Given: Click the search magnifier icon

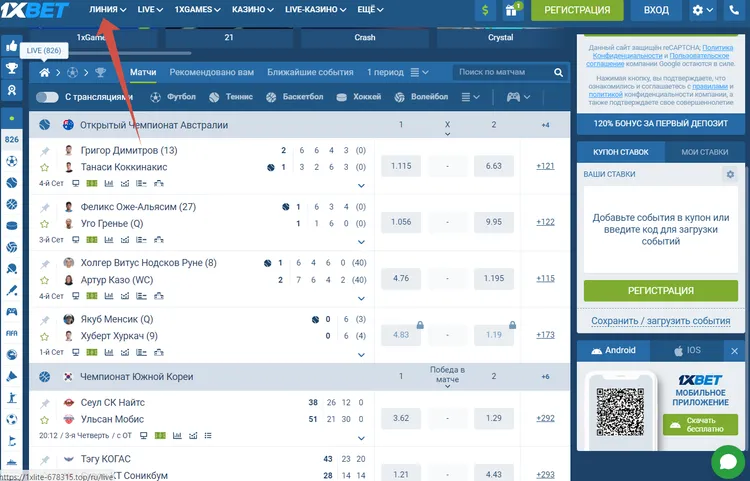Looking at the screenshot, I should (558, 72).
